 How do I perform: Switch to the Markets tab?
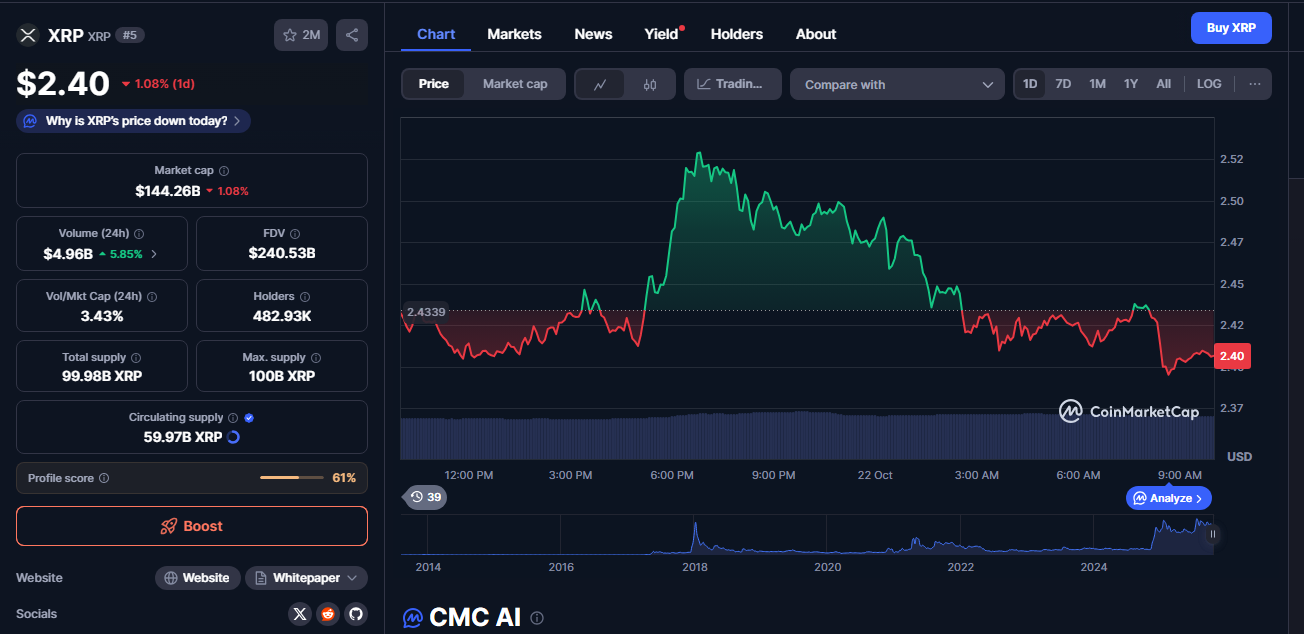514,34
